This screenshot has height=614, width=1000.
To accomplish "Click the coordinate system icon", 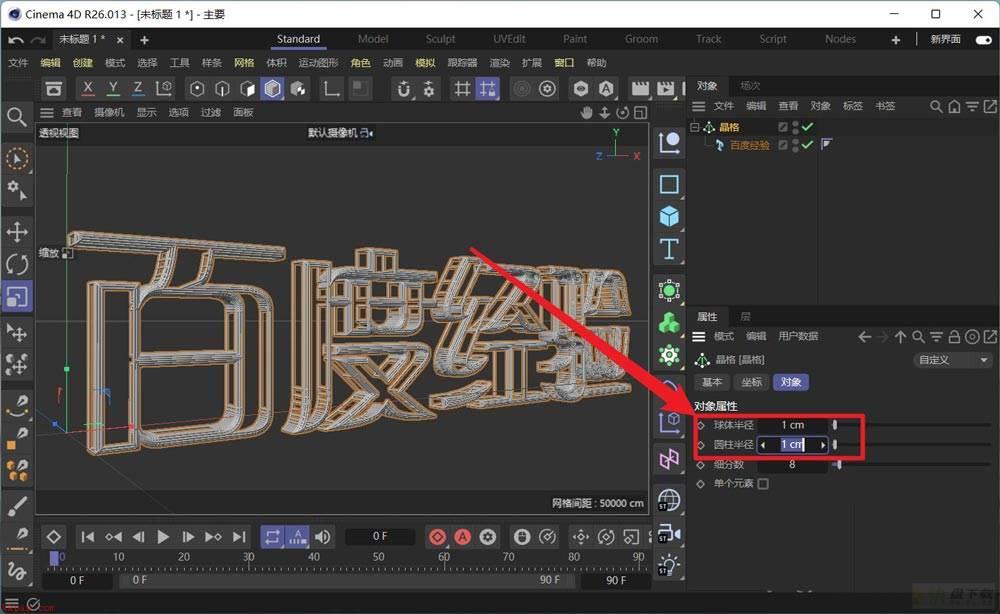I will click(x=164, y=88).
